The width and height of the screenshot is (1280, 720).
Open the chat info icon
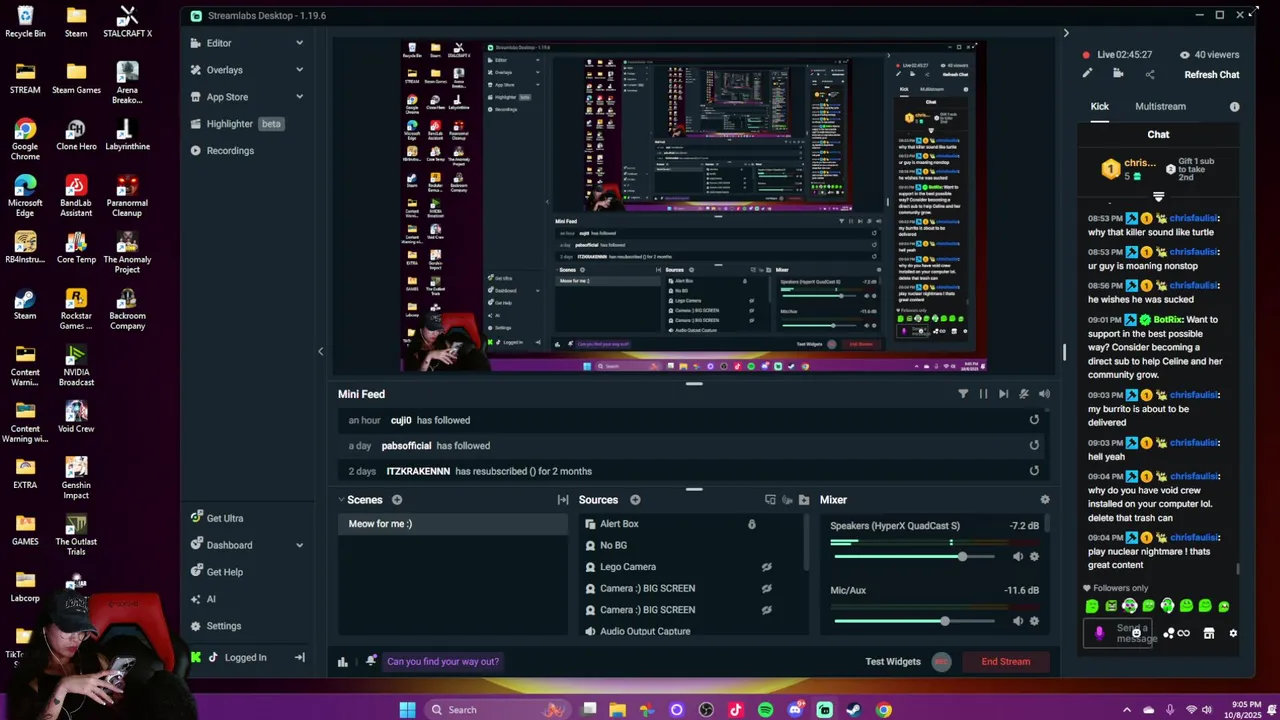pyautogui.click(x=1234, y=107)
